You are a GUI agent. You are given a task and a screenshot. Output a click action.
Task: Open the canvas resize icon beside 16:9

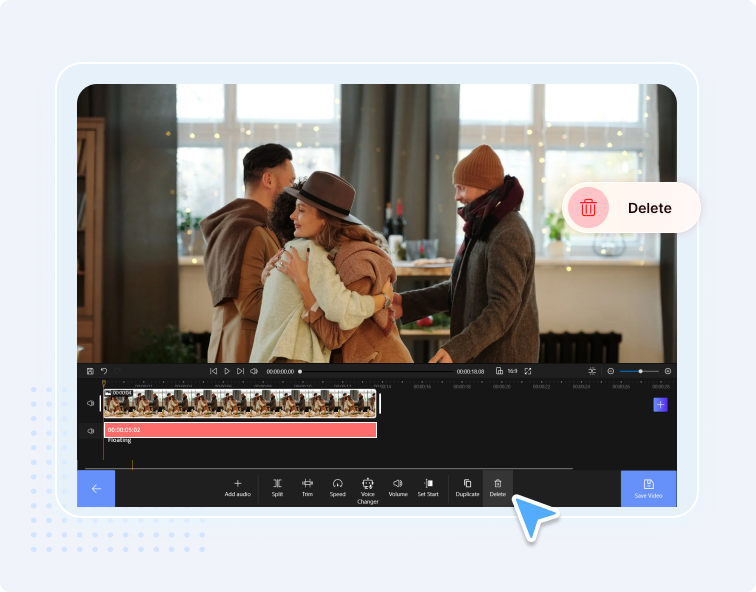[500, 371]
